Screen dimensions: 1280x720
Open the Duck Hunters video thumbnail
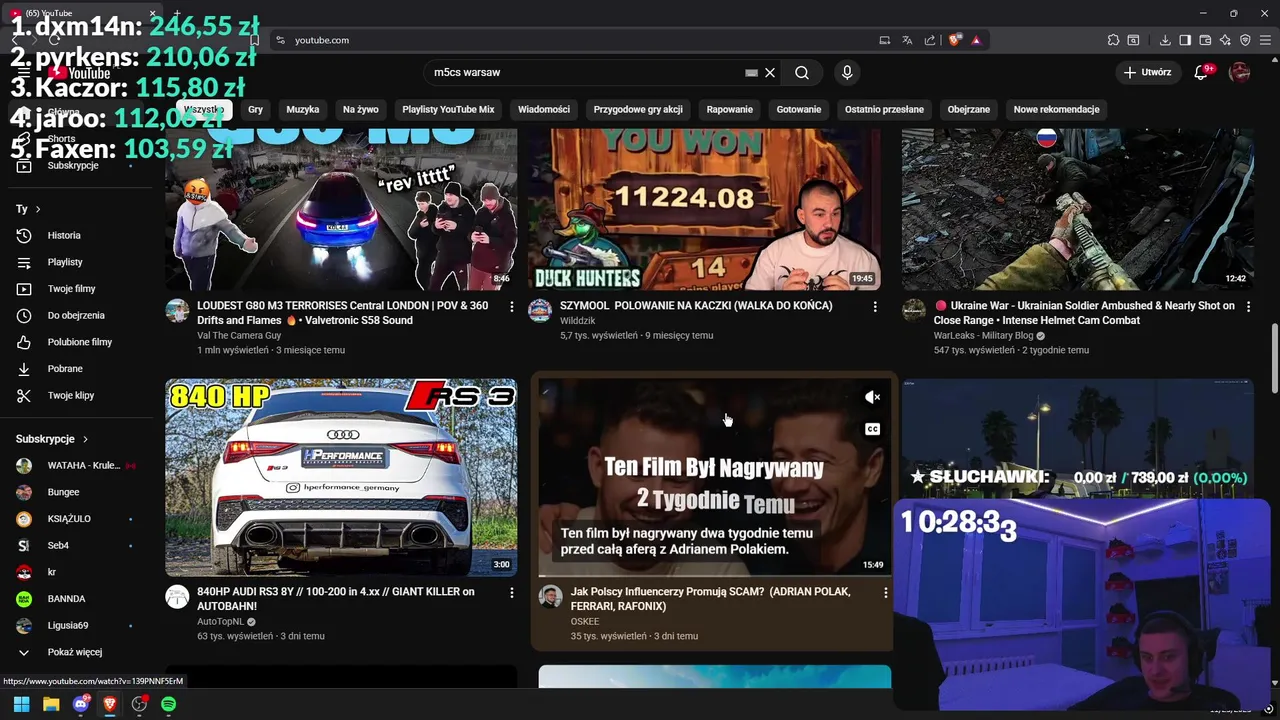[705, 208]
